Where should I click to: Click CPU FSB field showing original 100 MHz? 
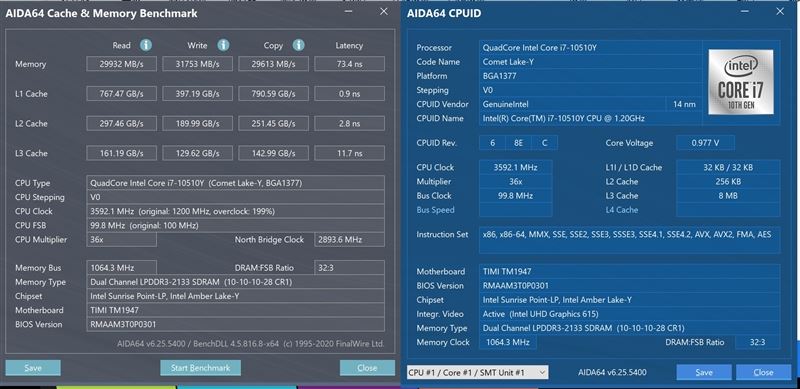236,225
